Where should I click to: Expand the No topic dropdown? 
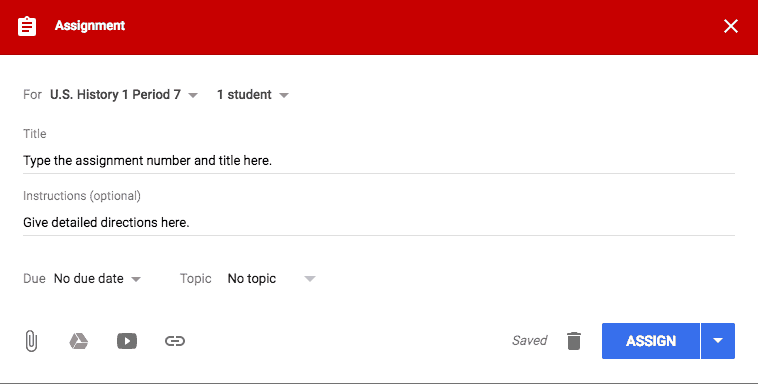click(x=271, y=279)
